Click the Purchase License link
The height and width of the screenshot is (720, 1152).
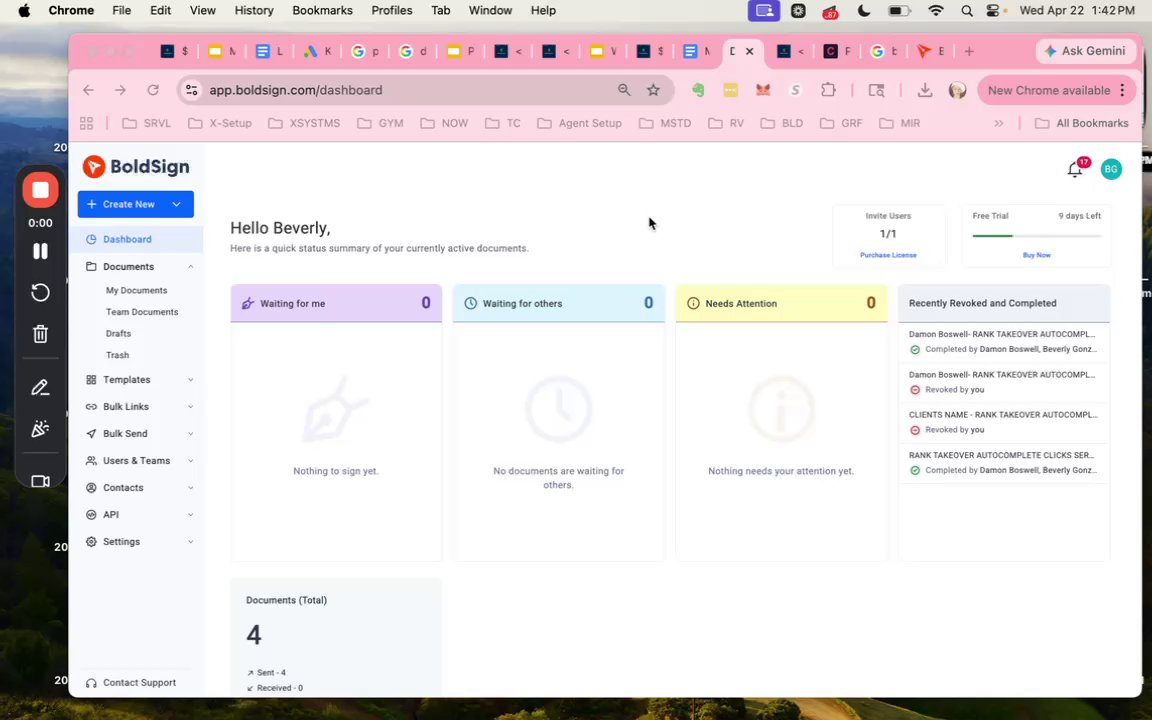[888, 255]
